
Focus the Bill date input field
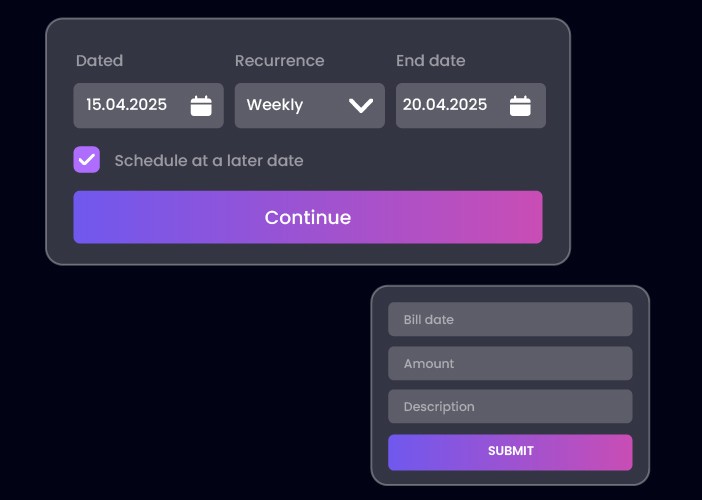[510, 320]
